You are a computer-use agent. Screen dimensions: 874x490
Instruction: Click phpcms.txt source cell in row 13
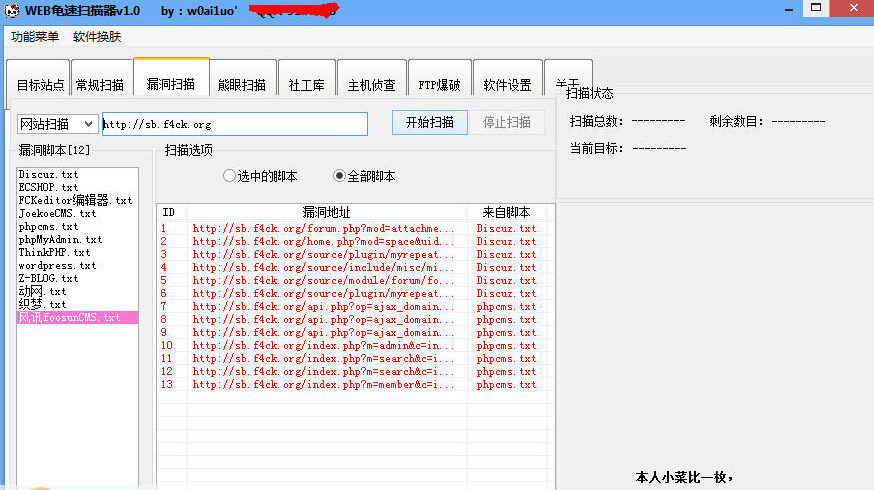[506, 384]
